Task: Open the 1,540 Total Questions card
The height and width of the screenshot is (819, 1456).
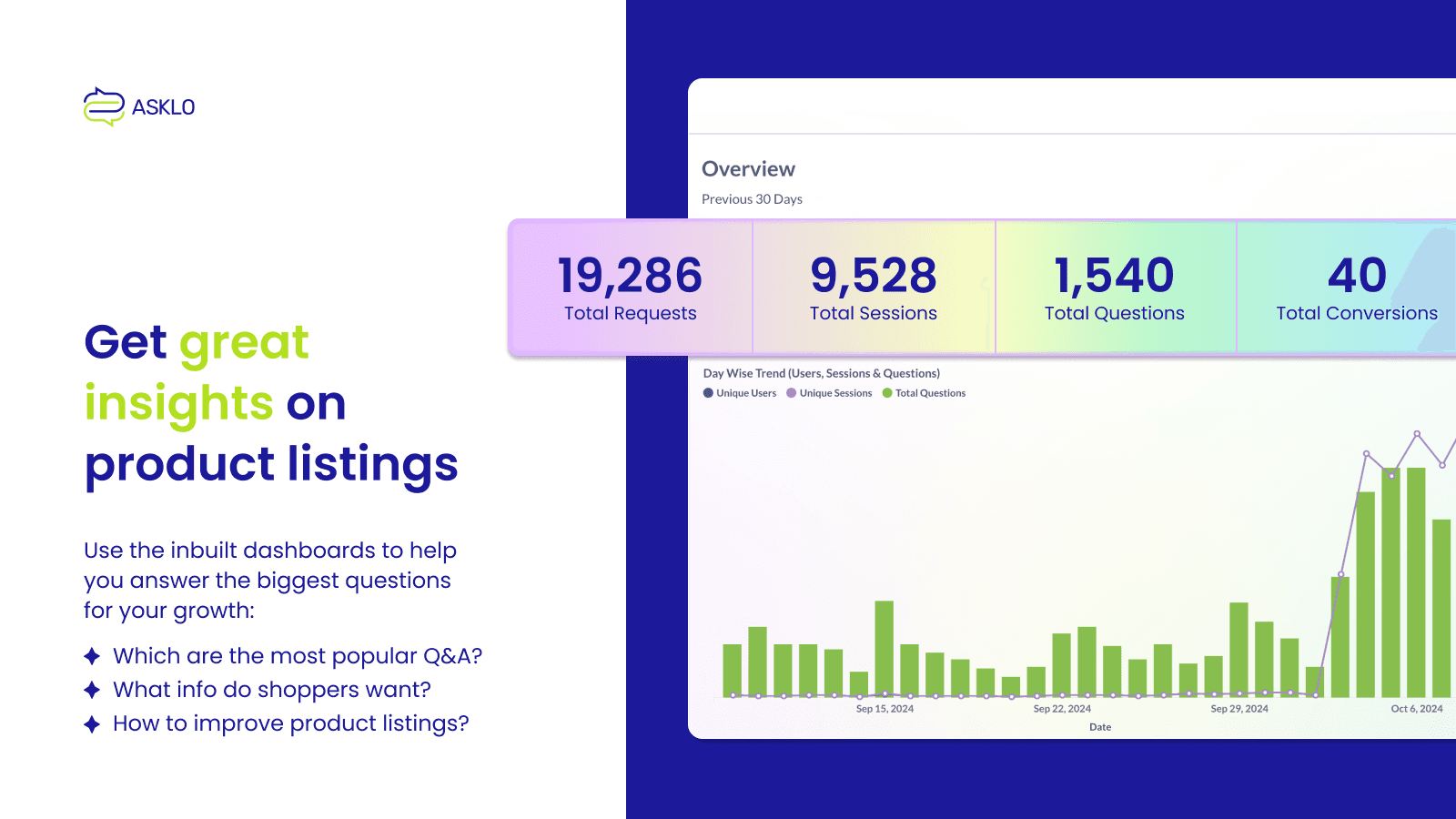Action: (x=1114, y=288)
